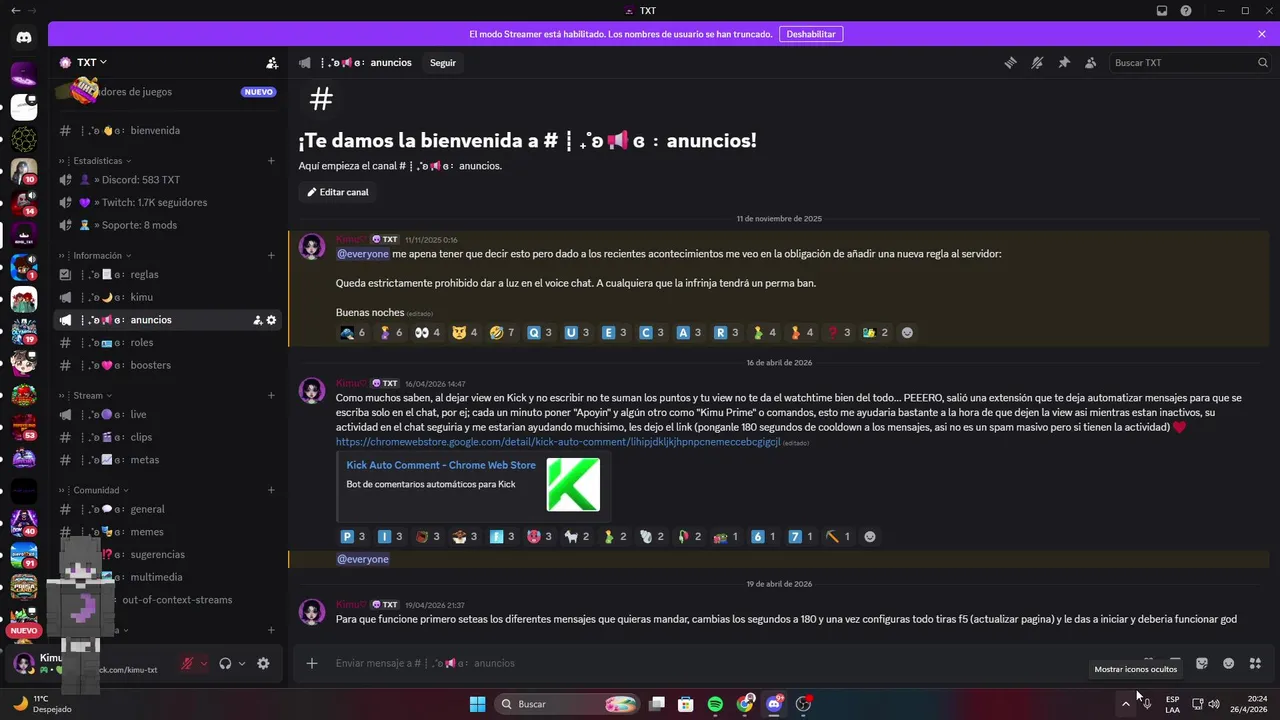Toggle the Q reaction with count 3
This screenshot has width=1280, height=720.
point(540,332)
